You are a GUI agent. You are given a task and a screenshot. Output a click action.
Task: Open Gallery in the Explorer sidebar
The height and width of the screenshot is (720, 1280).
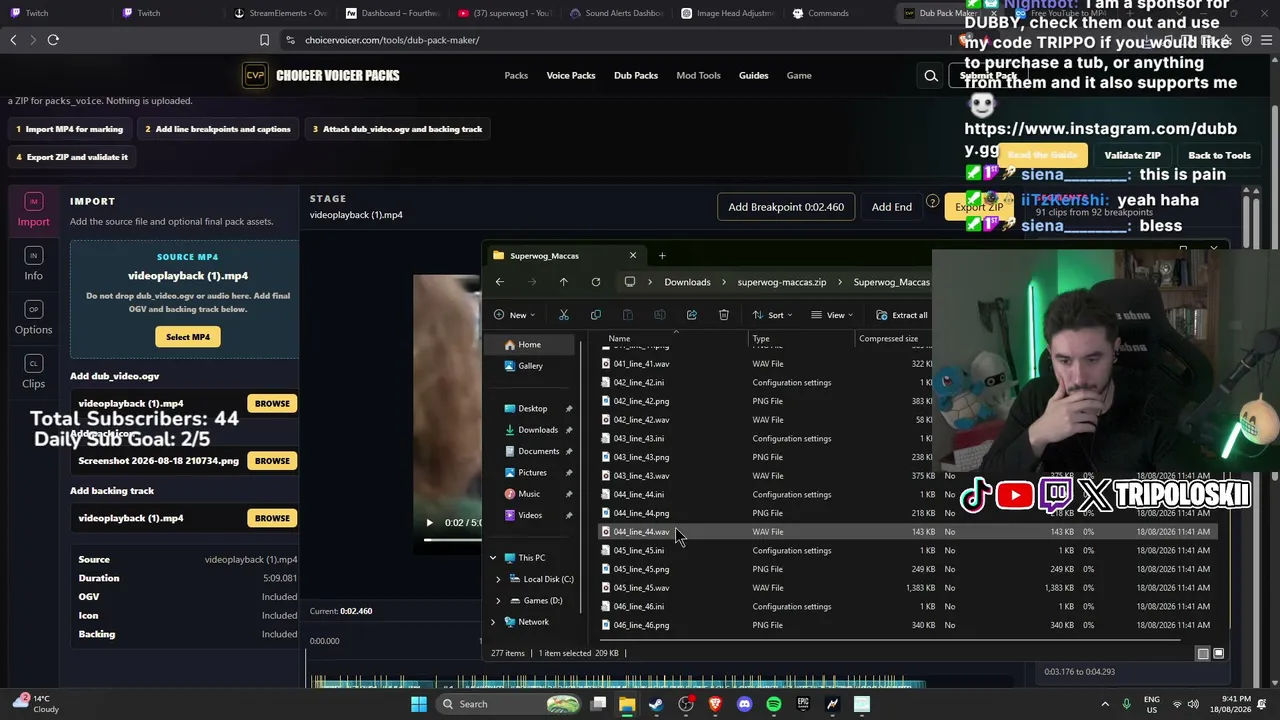point(531,366)
